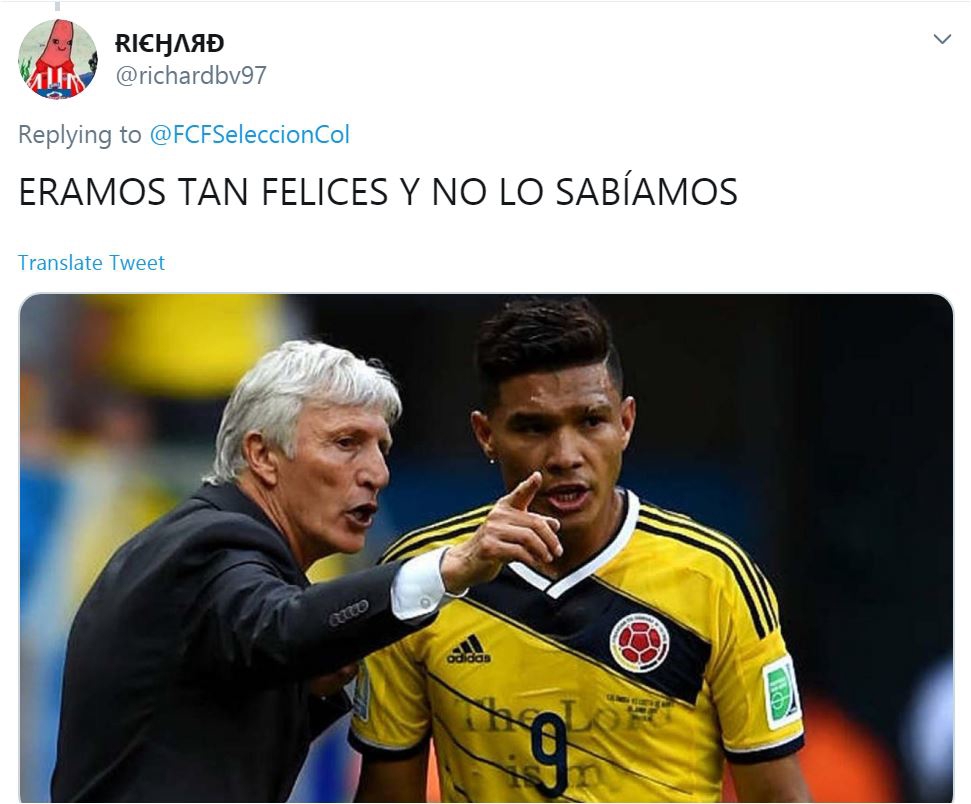This screenshot has width=971, height=804.
Task: Expand the tweet options chevron menu
Action: [942, 39]
